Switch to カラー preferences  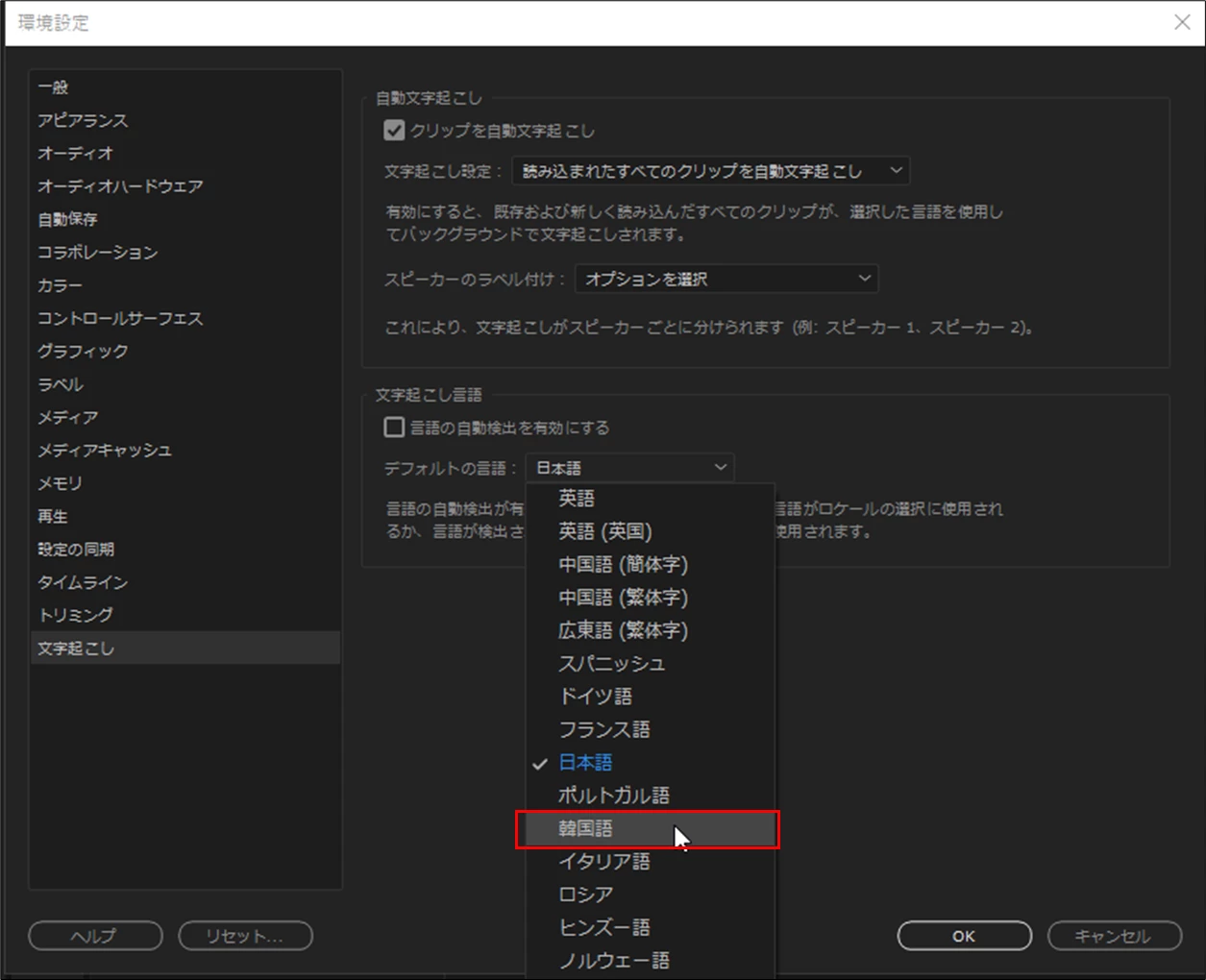point(185,285)
